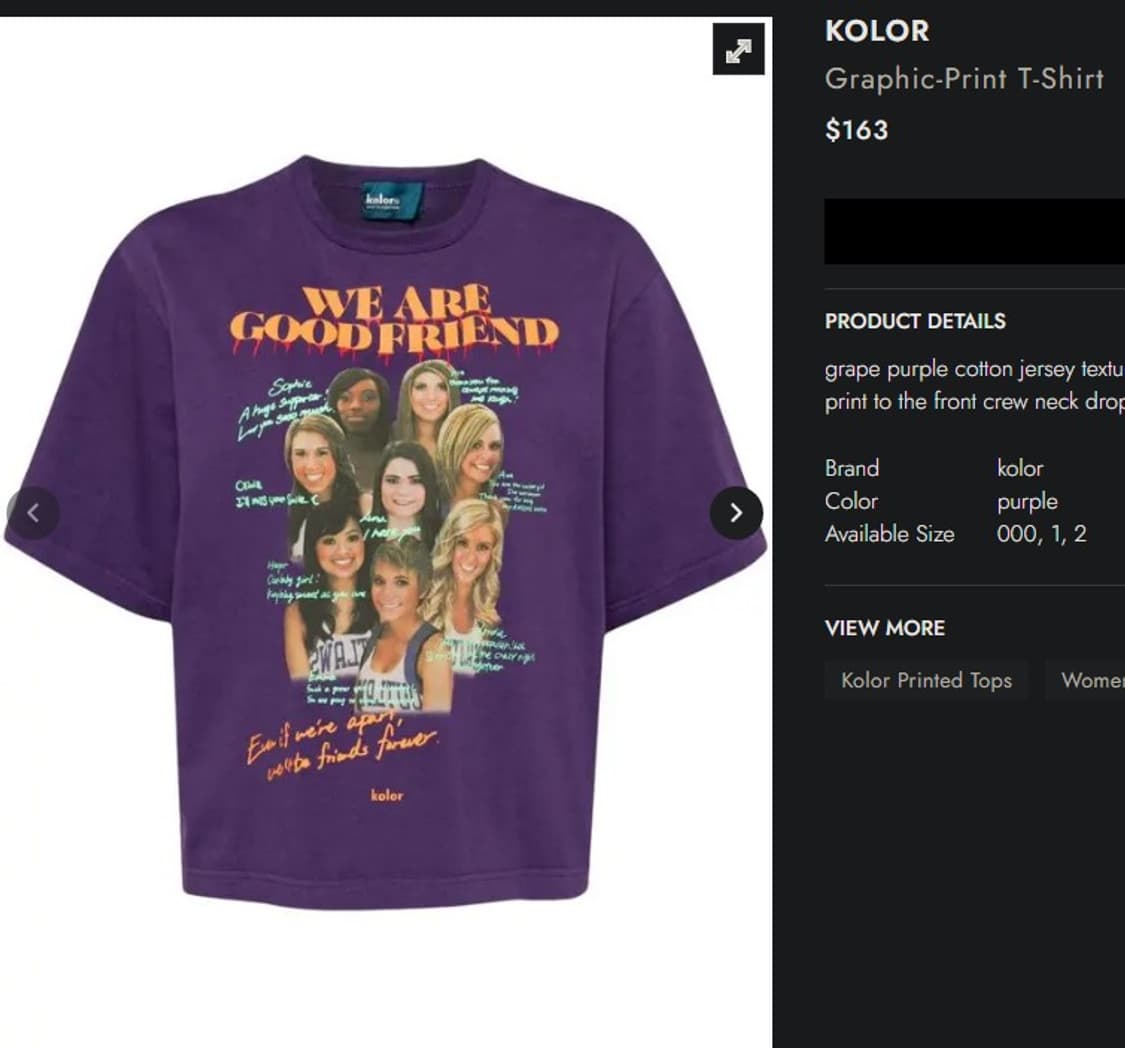Go back to the previous product image

(33, 513)
